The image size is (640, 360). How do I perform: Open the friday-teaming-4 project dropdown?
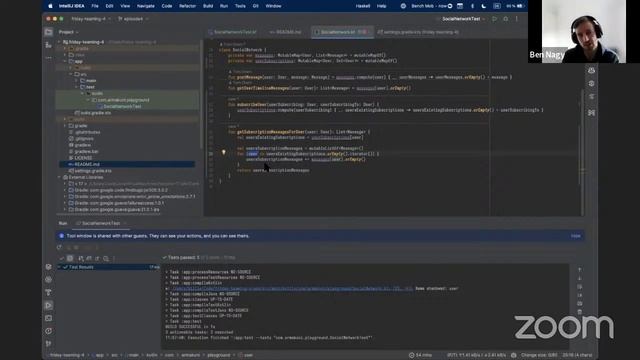pos(90,19)
